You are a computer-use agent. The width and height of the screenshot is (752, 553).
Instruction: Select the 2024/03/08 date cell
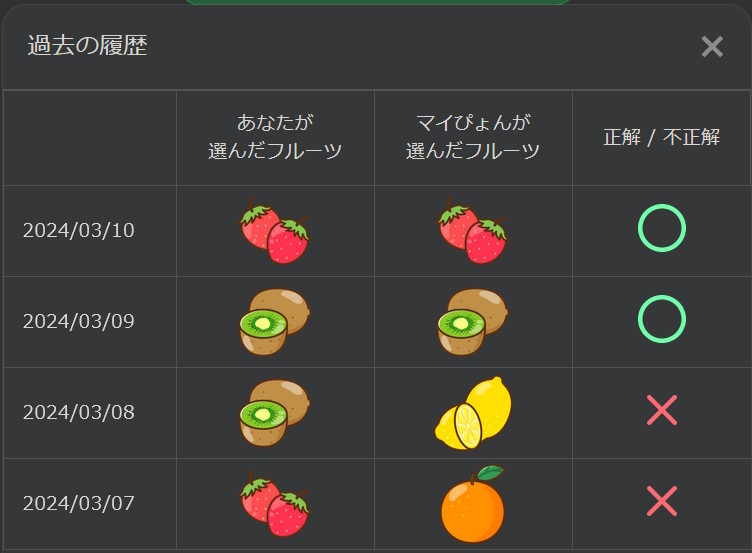click(79, 413)
